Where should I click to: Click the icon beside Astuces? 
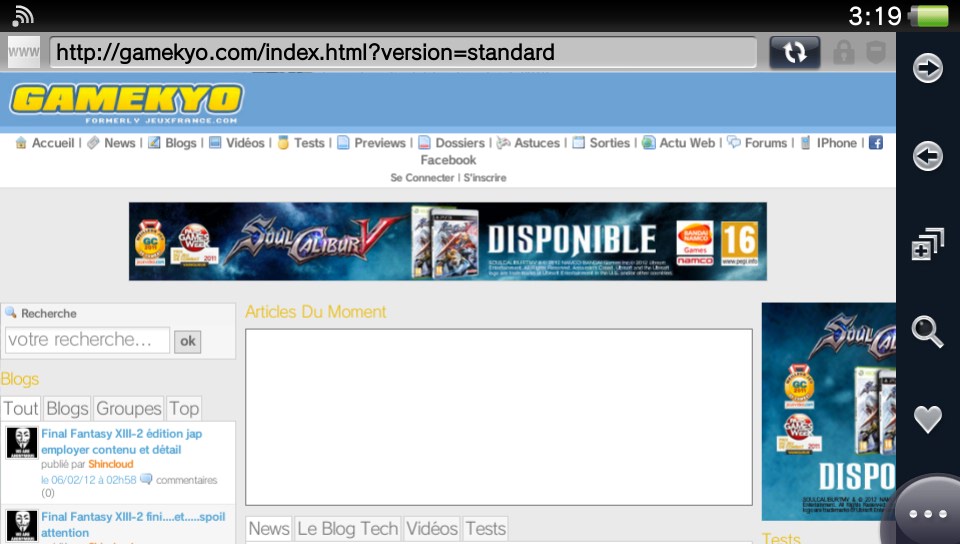point(503,143)
